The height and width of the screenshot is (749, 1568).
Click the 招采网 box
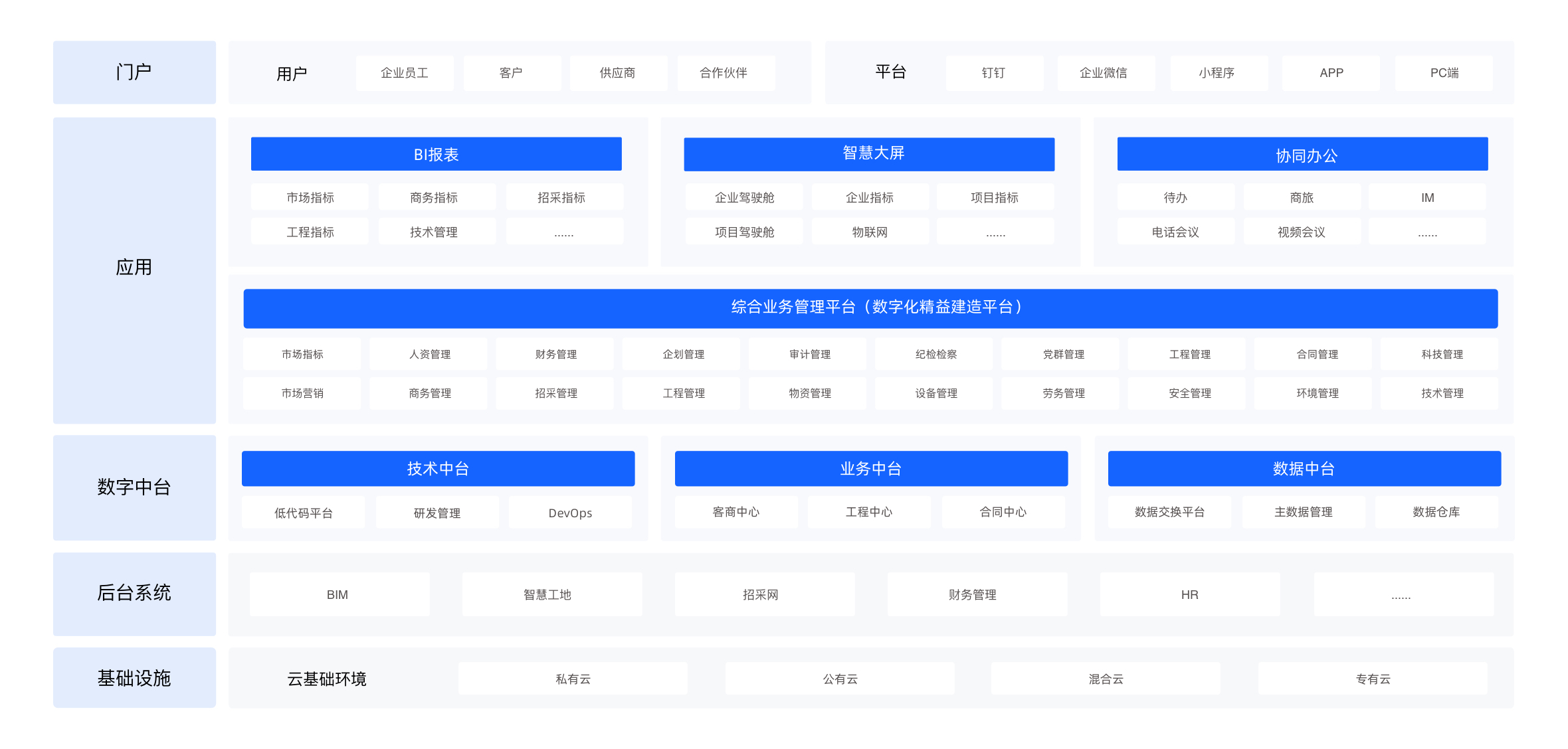[x=765, y=594]
